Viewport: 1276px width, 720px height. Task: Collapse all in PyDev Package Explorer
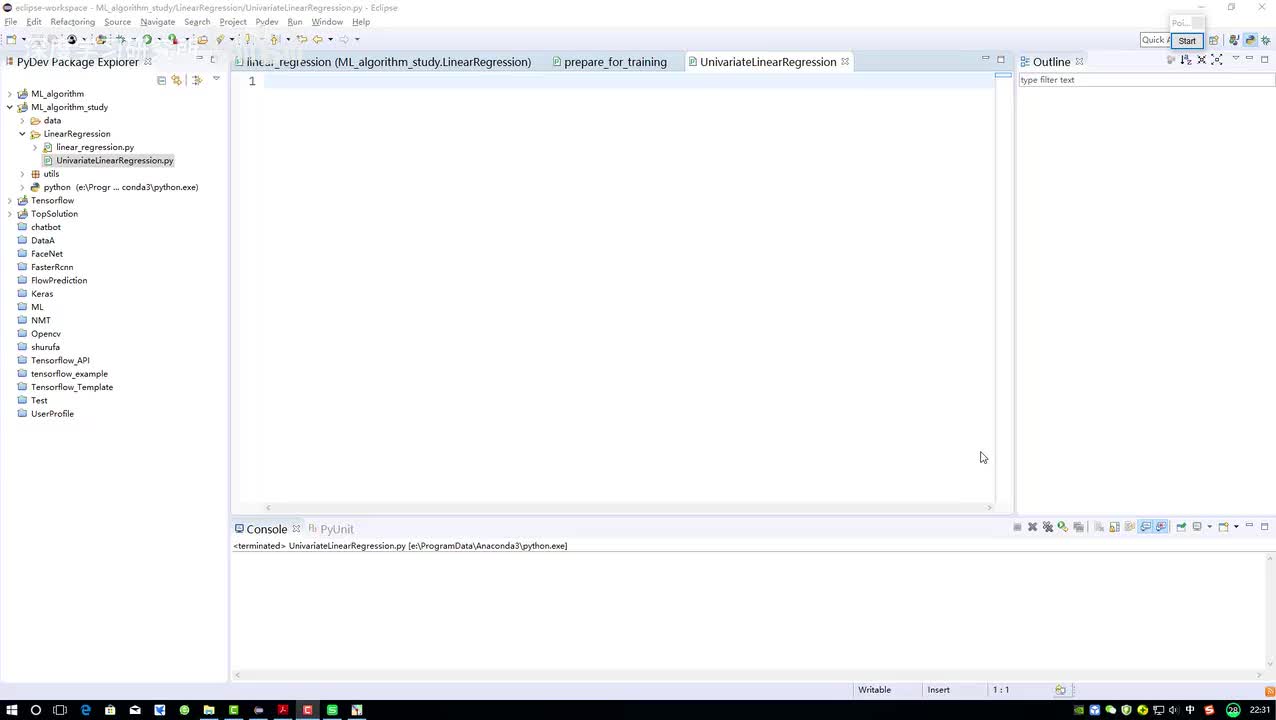coord(161,80)
